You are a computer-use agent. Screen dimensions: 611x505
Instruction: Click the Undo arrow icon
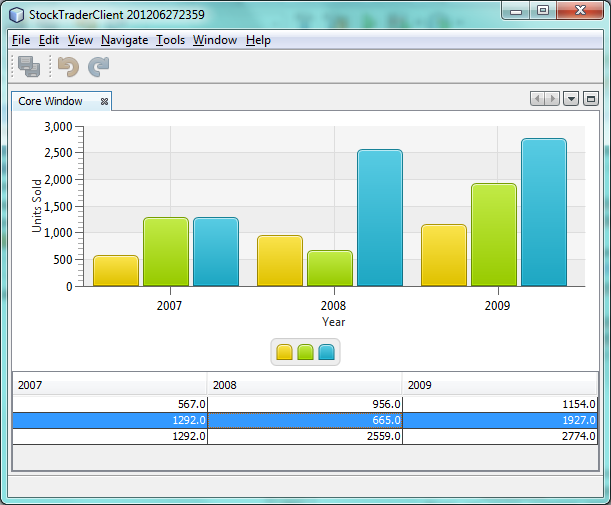(68, 67)
